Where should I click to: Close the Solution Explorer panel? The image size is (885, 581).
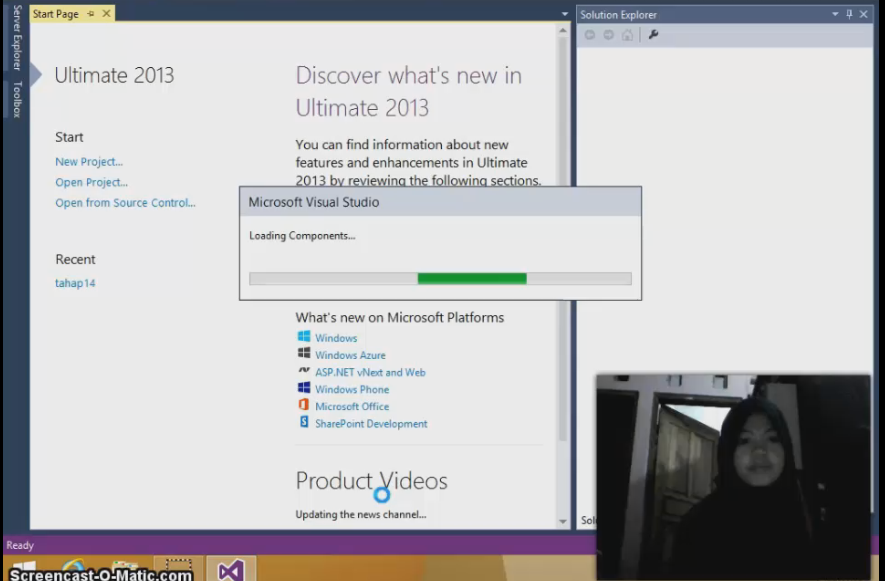(864, 14)
